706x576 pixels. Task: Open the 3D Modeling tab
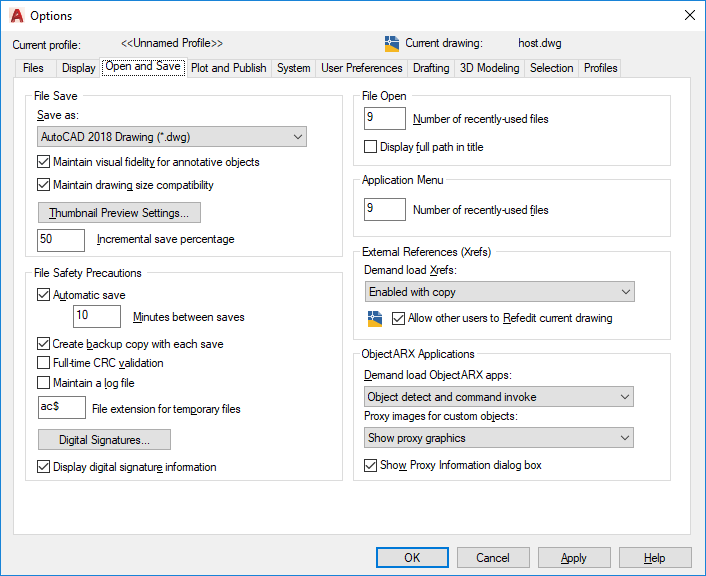point(489,68)
